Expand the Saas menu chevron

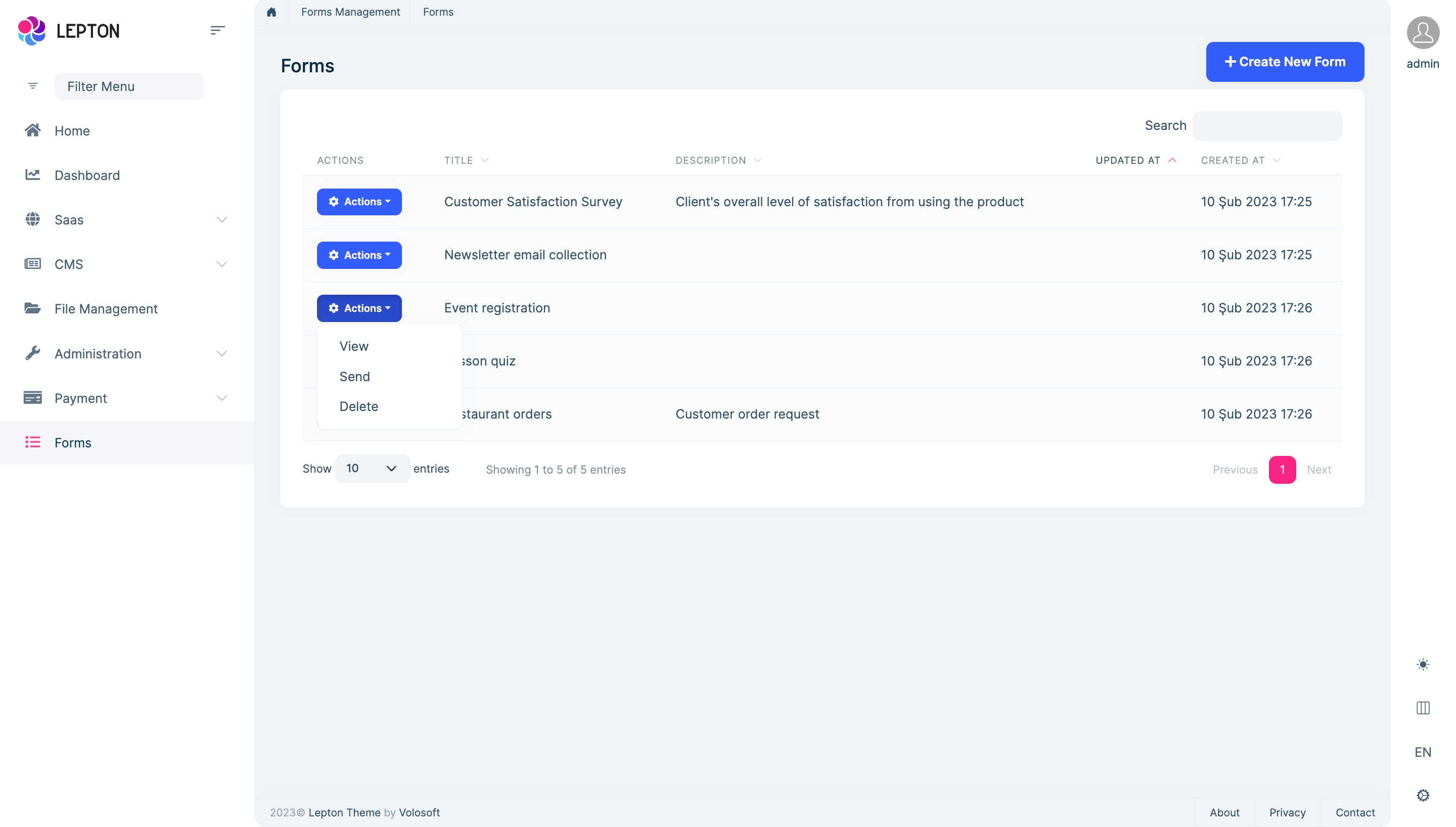(x=222, y=220)
